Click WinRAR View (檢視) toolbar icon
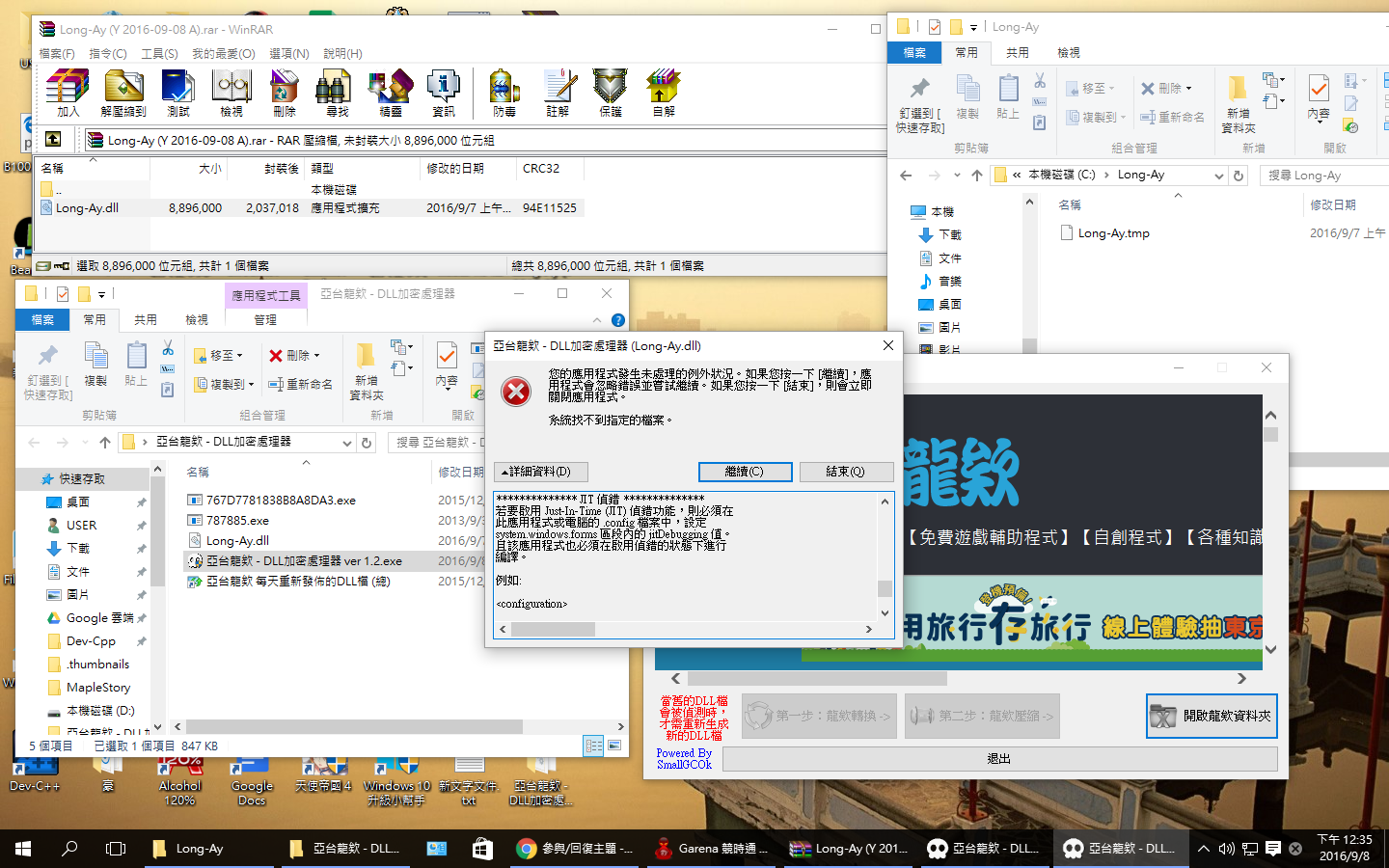Screen dimensions: 1389x868 [x=231, y=94]
